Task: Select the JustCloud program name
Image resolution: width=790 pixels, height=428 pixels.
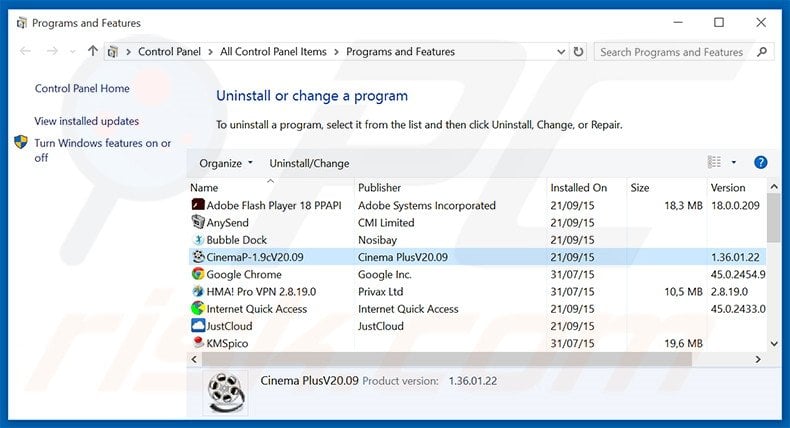Action: click(229, 326)
